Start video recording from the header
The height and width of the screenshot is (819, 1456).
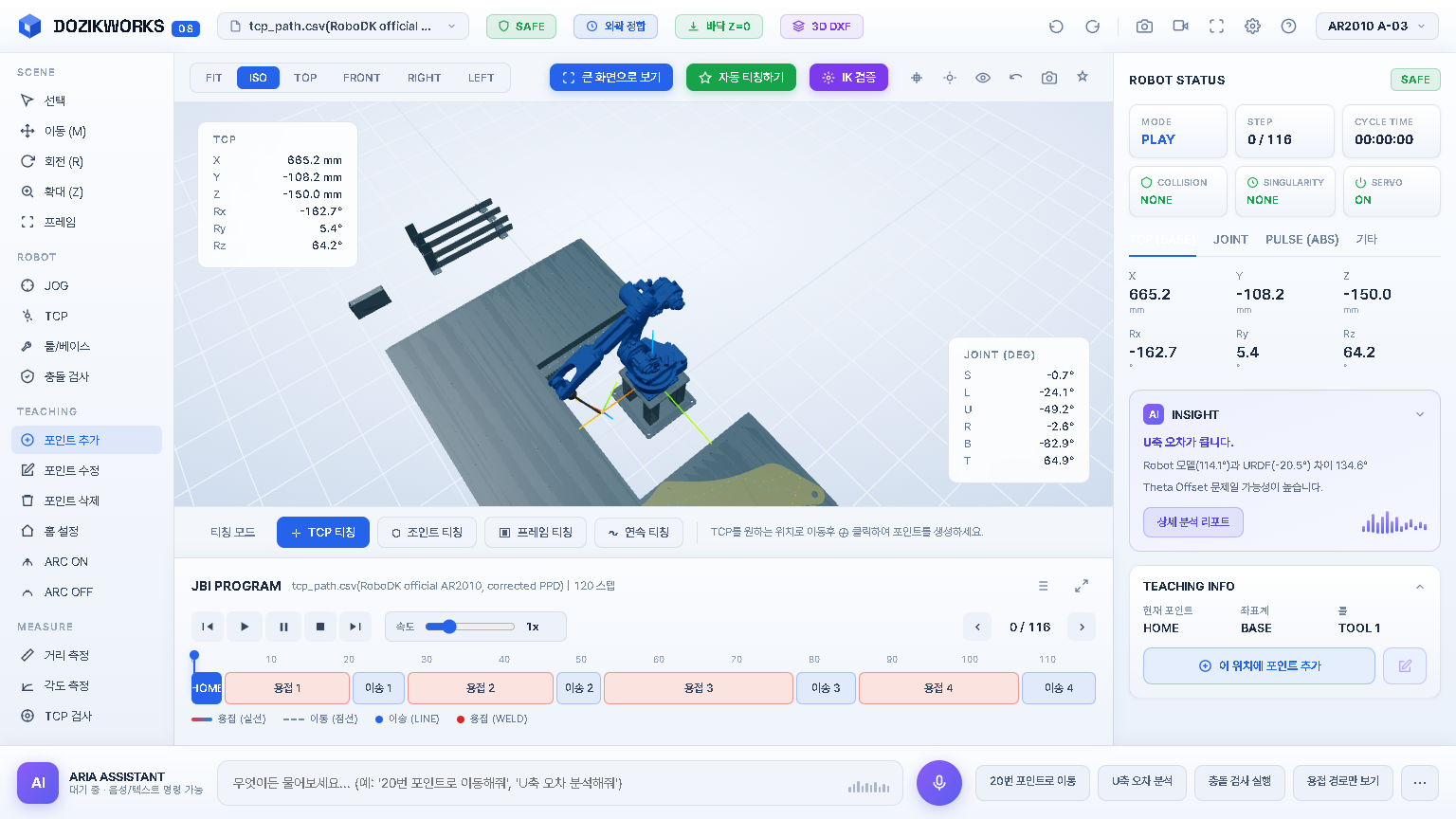(1180, 27)
